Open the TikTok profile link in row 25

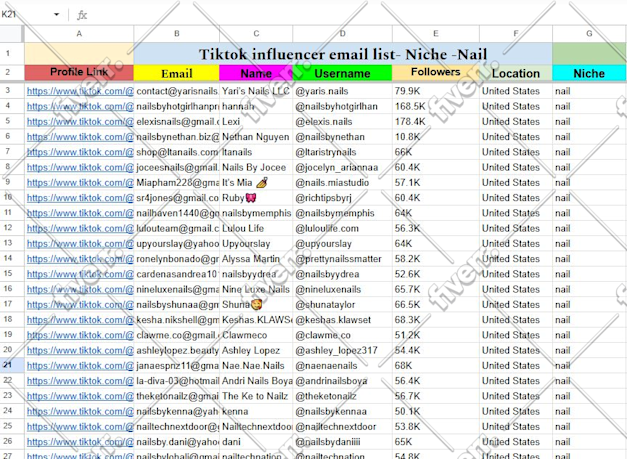[x=80, y=427]
